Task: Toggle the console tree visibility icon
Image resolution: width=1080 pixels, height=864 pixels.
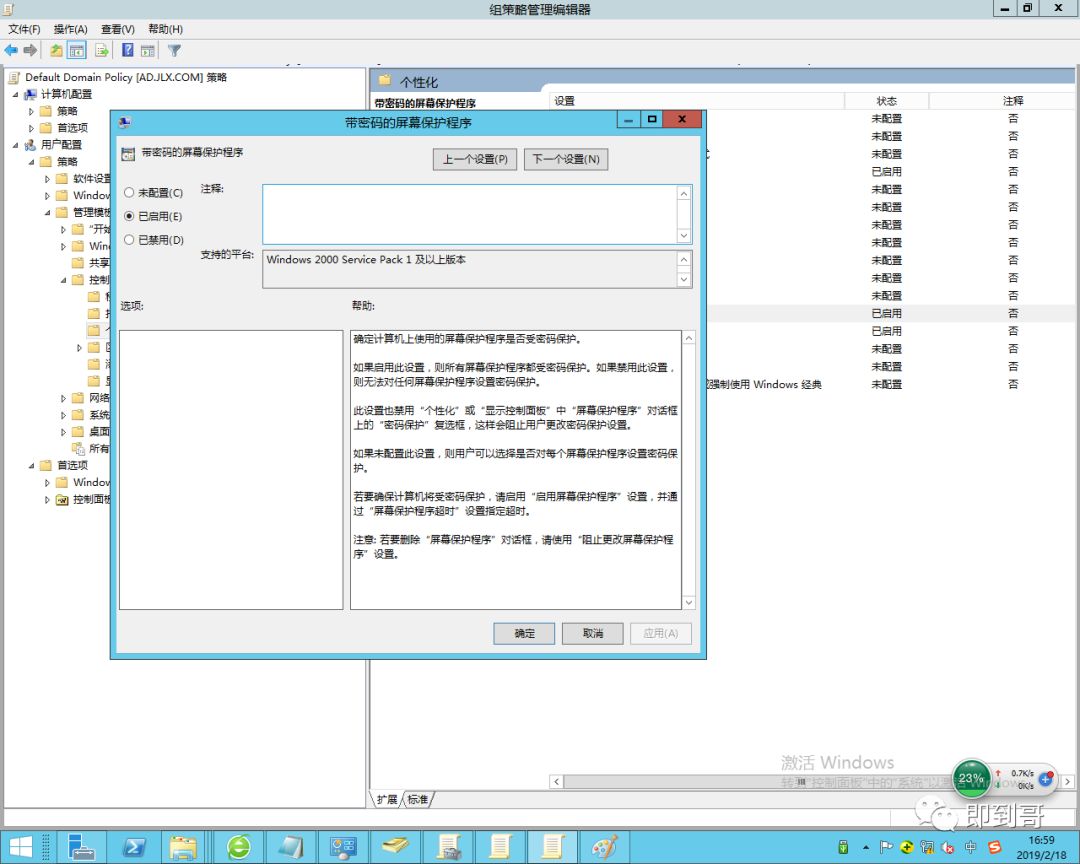Action: [78, 50]
